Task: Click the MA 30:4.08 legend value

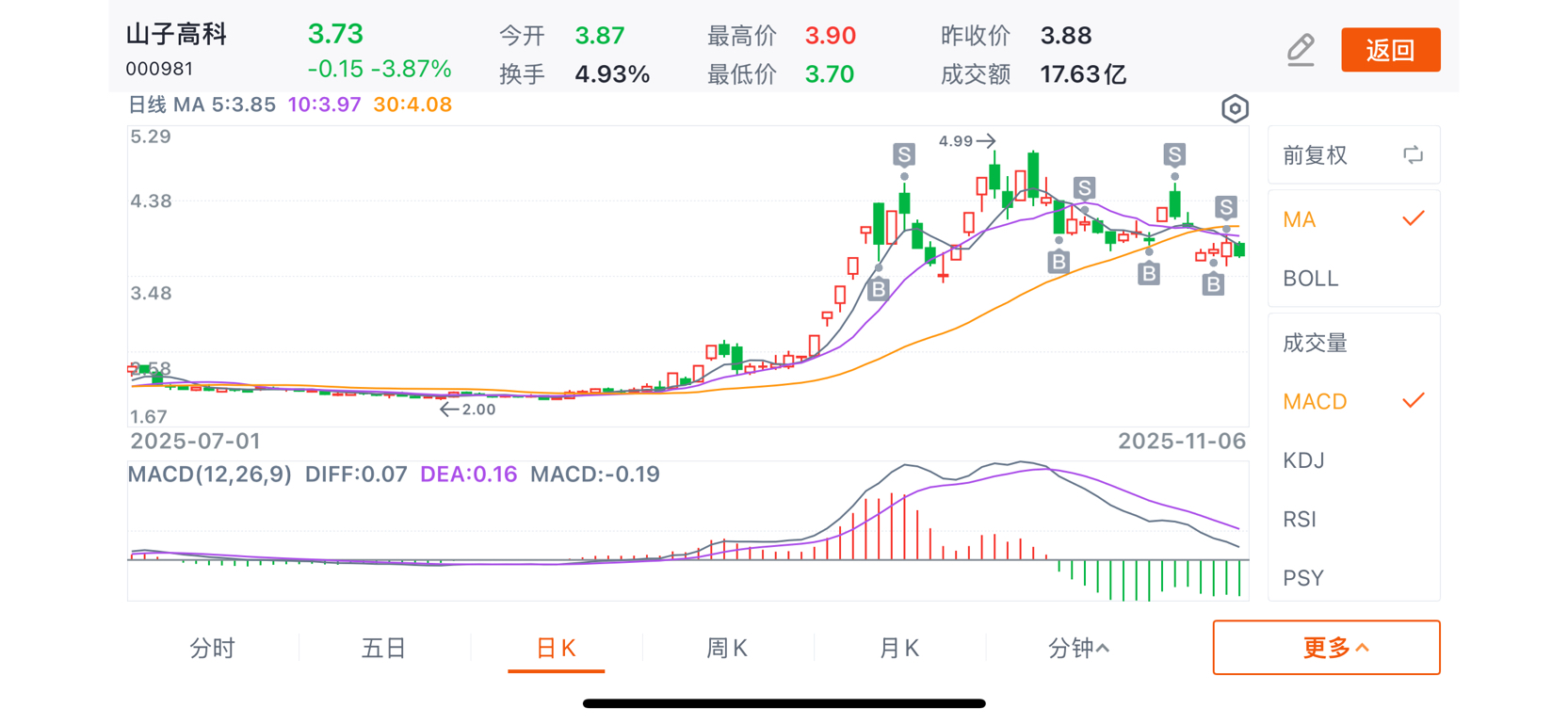Action: pos(412,105)
